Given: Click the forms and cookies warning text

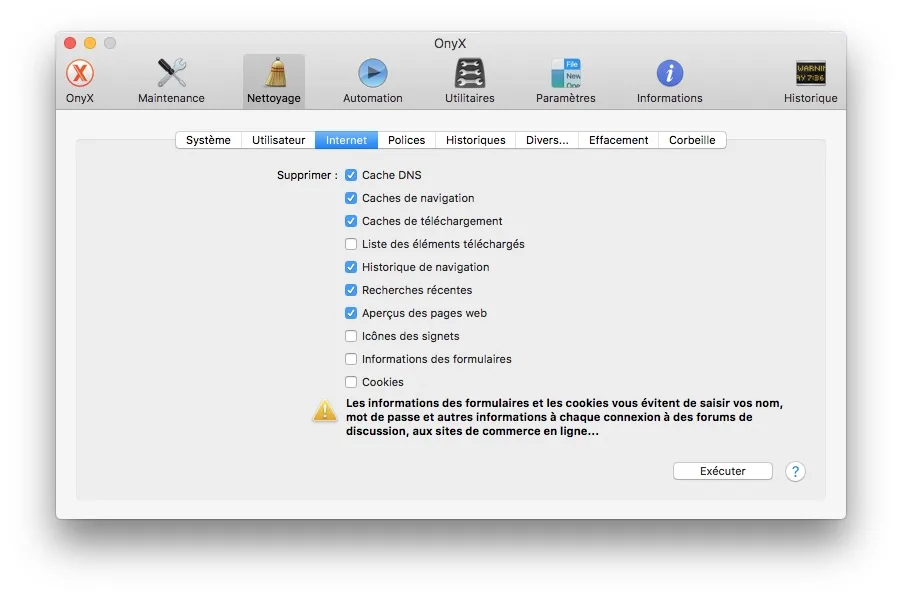Looking at the screenshot, I should coord(564,417).
